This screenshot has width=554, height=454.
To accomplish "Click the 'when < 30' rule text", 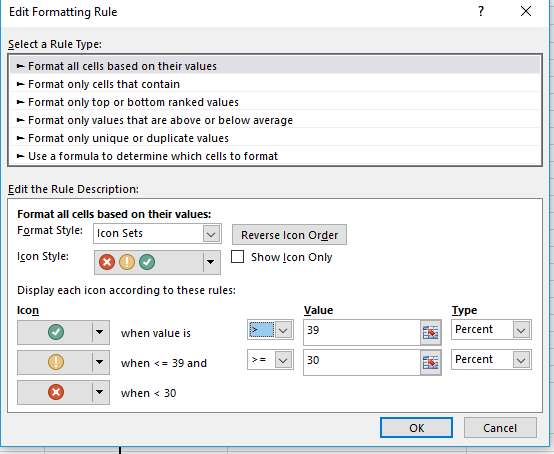I will [x=148, y=393].
